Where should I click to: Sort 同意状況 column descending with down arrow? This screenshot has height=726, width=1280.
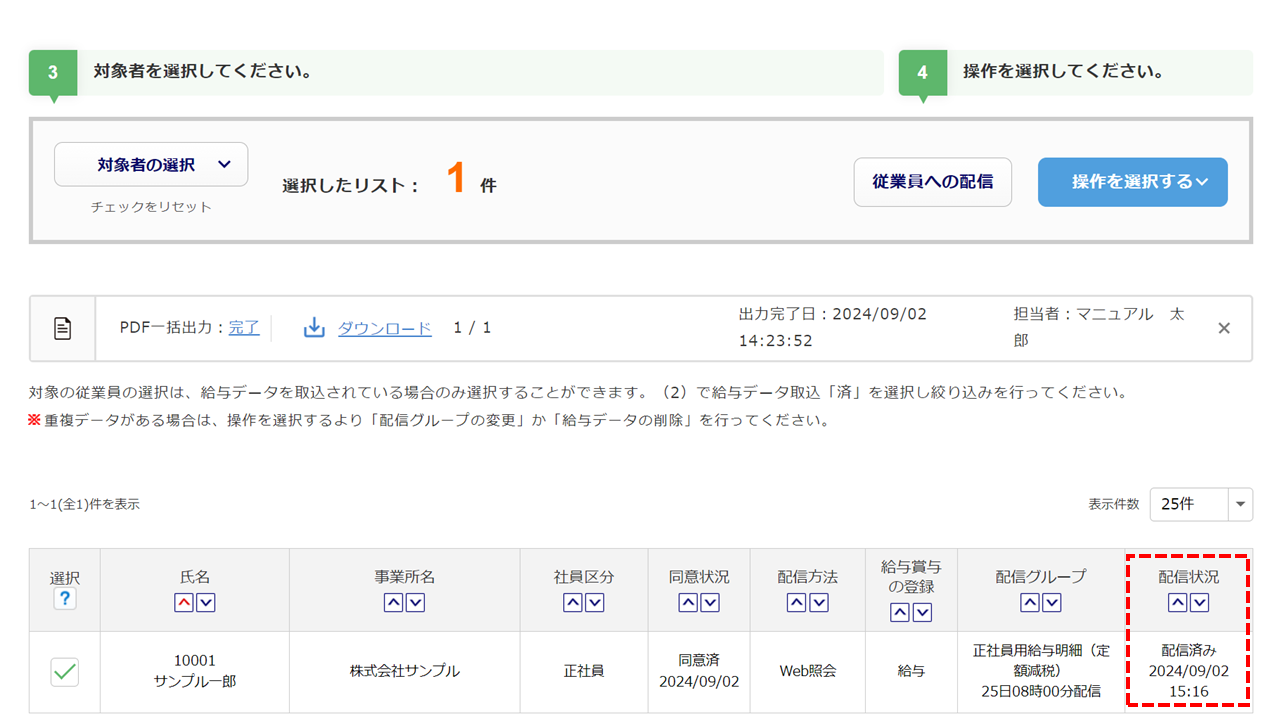tap(710, 603)
